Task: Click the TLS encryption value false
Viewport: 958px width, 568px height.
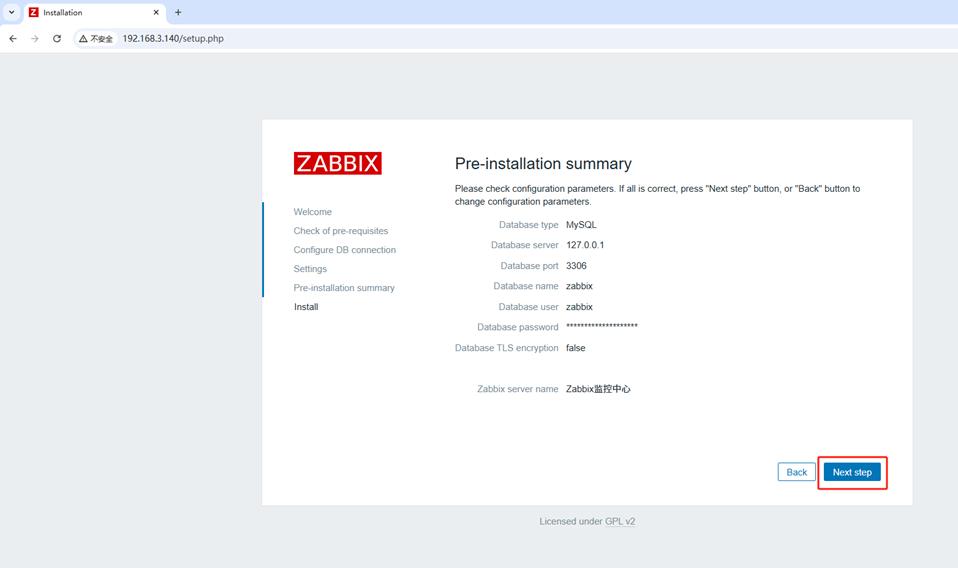Action: 576,348
